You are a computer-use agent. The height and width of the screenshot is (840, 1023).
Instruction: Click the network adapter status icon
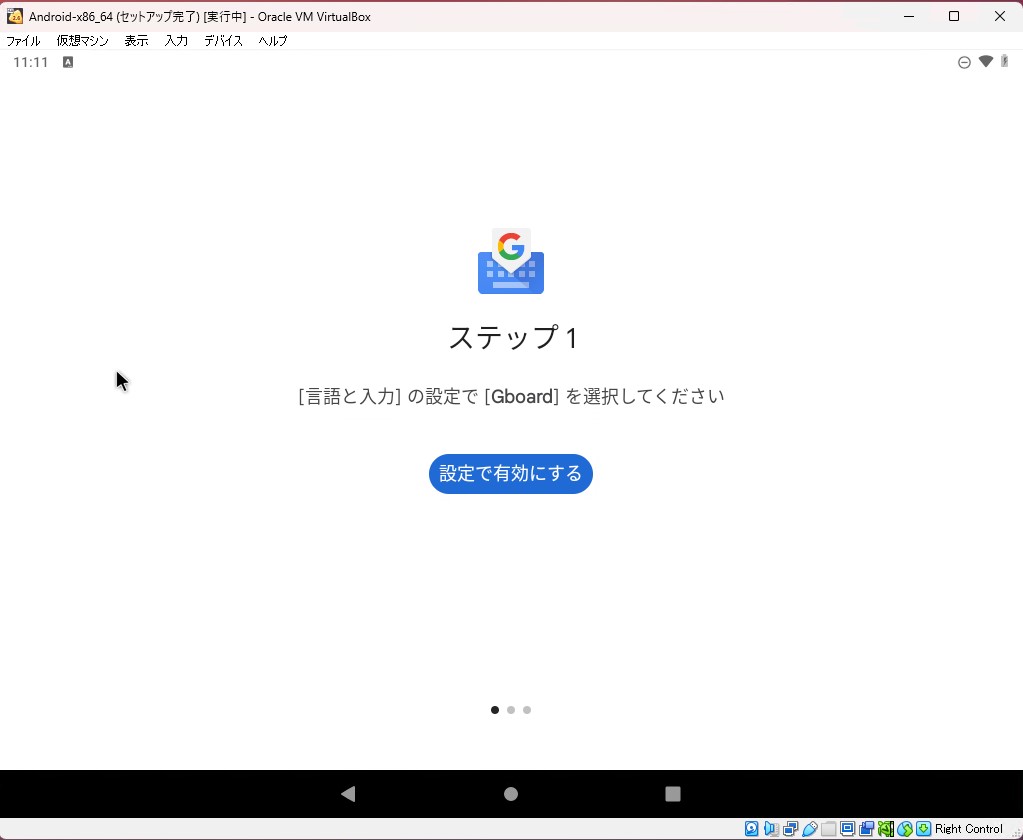coord(791,829)
